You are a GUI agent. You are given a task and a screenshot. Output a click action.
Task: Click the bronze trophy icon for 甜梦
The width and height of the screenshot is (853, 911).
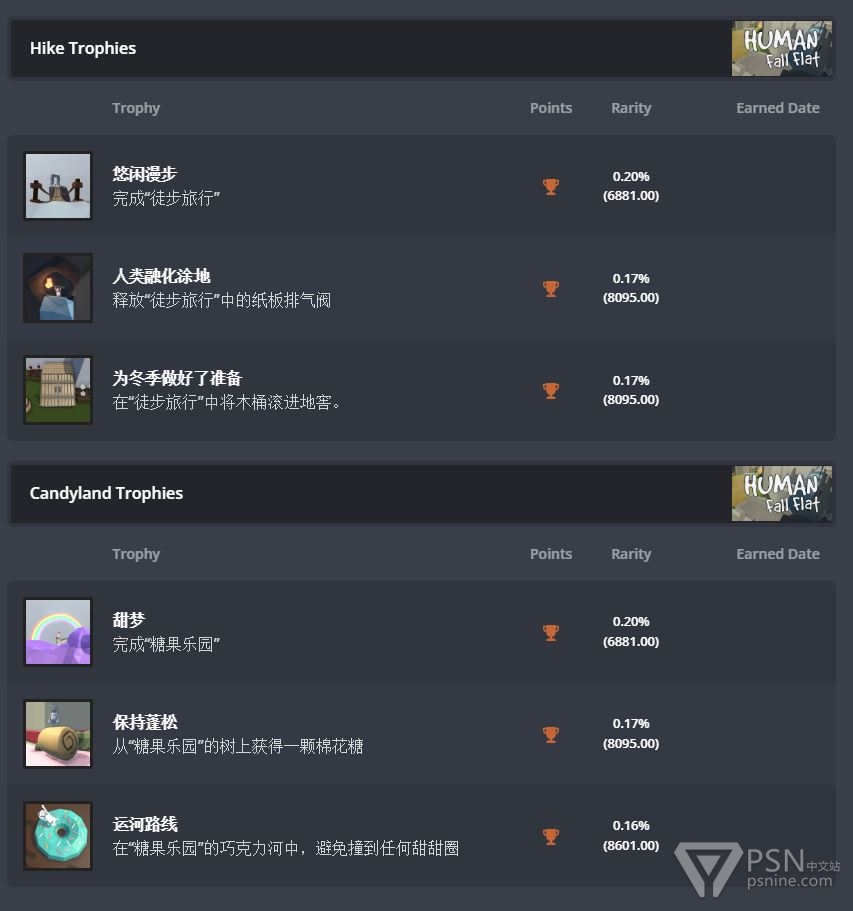point(550,633)
